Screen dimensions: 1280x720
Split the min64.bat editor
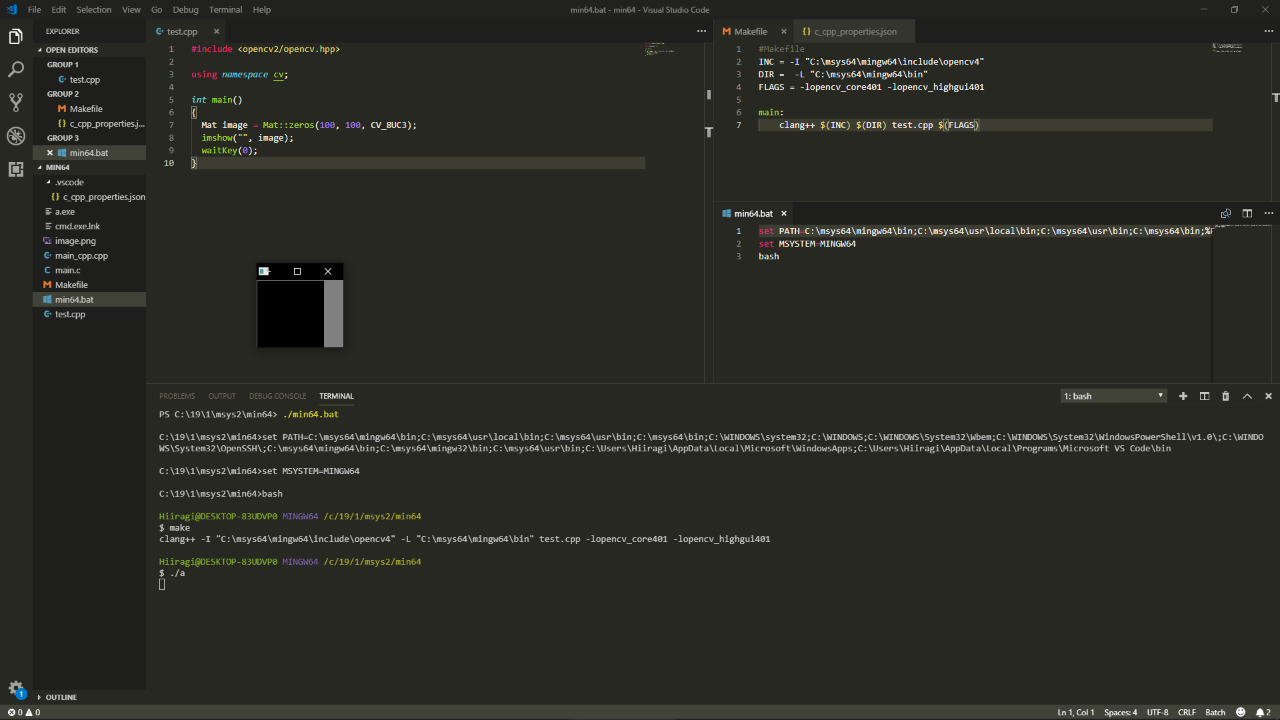[1247, 213]
